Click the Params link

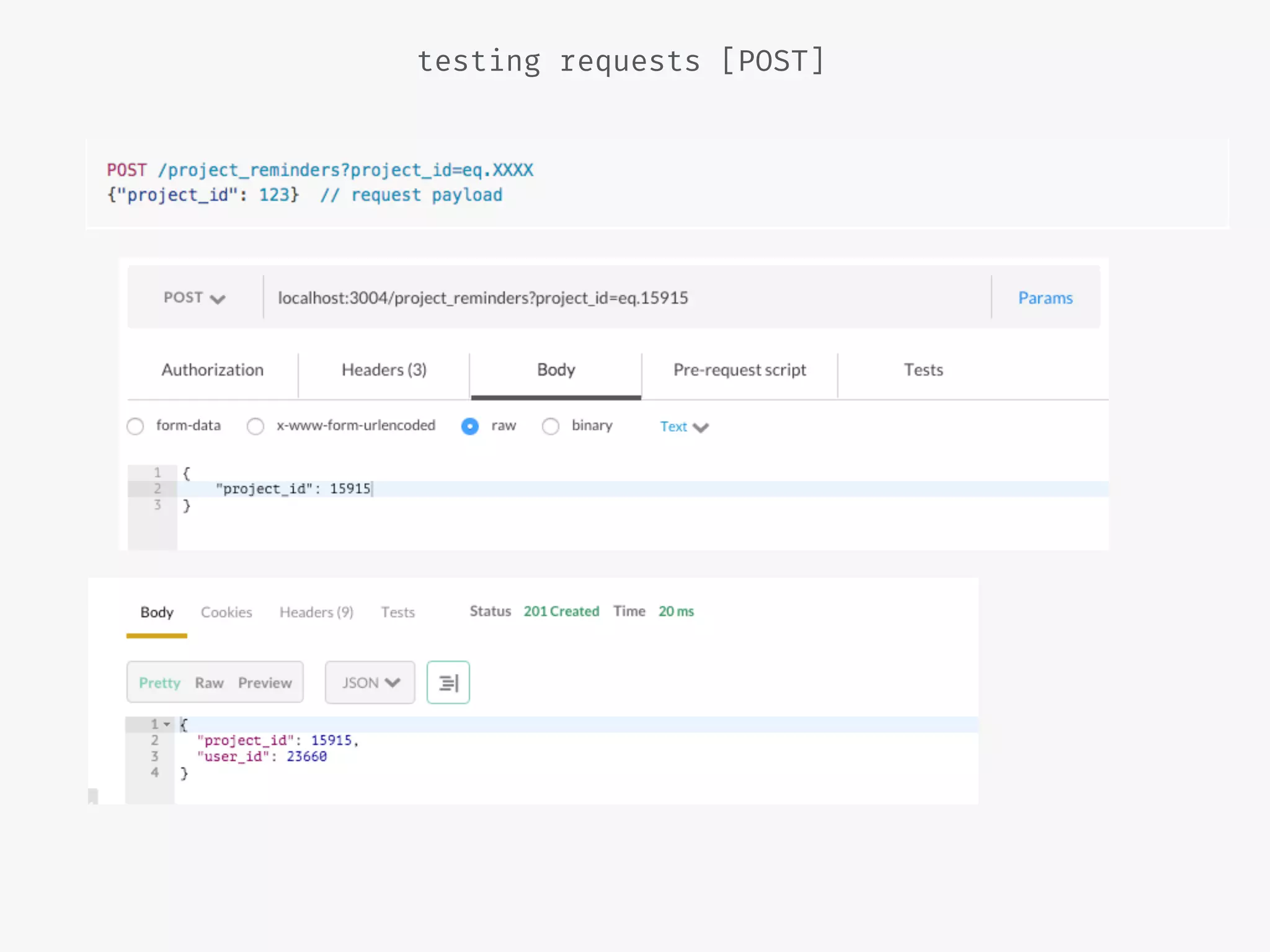tap(1045, 298)
